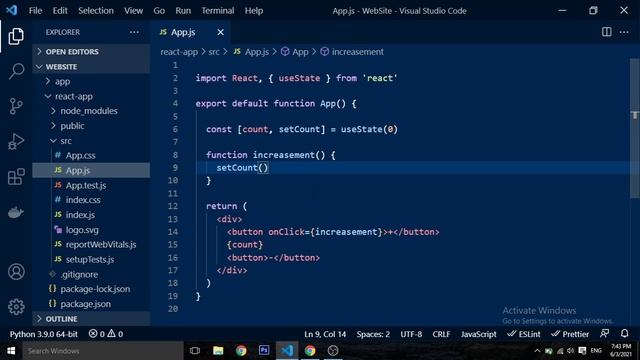This screenshot has width=640, height=360.
Task: Open Task View on the taskbar
Action: [195, 351]
